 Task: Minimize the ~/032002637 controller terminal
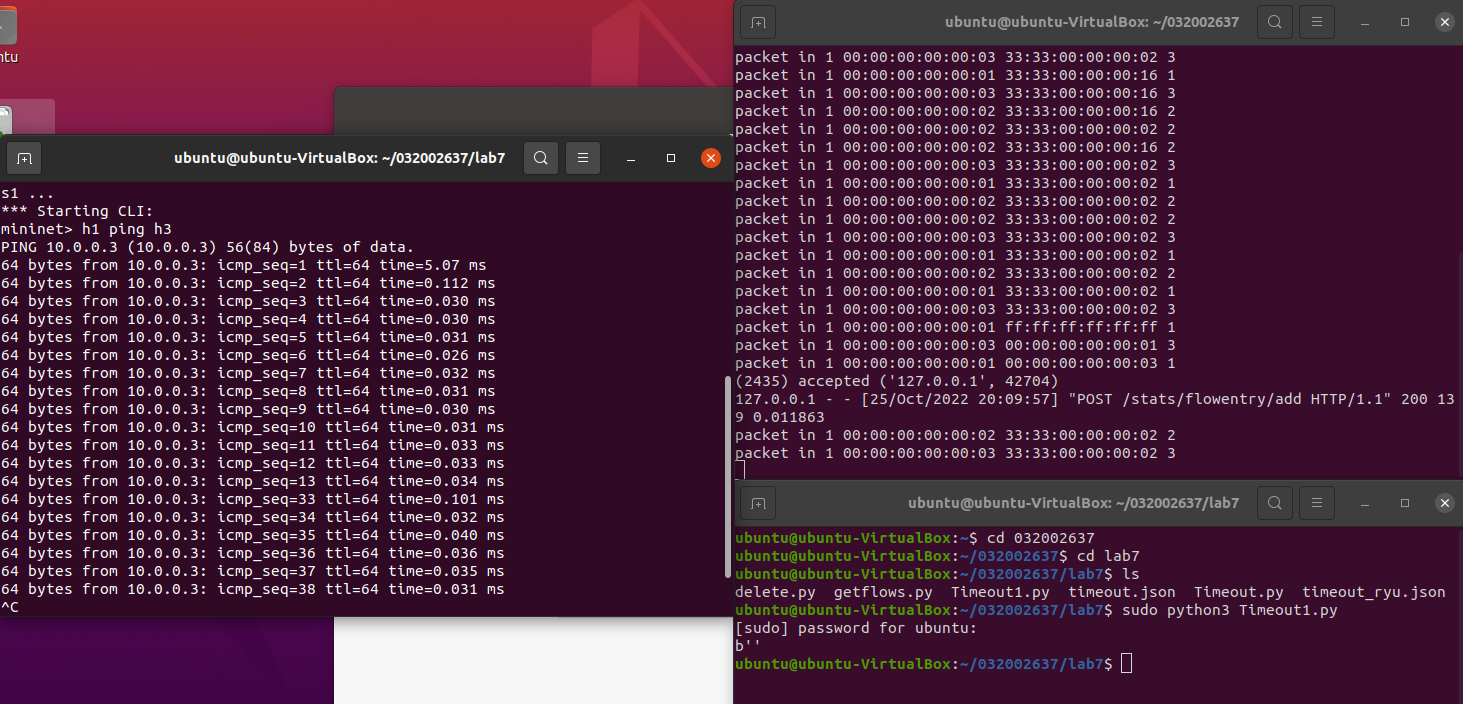coord(1365,21)
